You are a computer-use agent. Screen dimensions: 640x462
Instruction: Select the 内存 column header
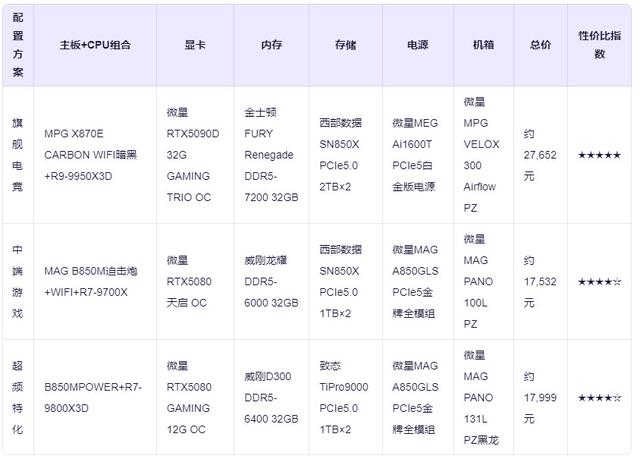271,45
